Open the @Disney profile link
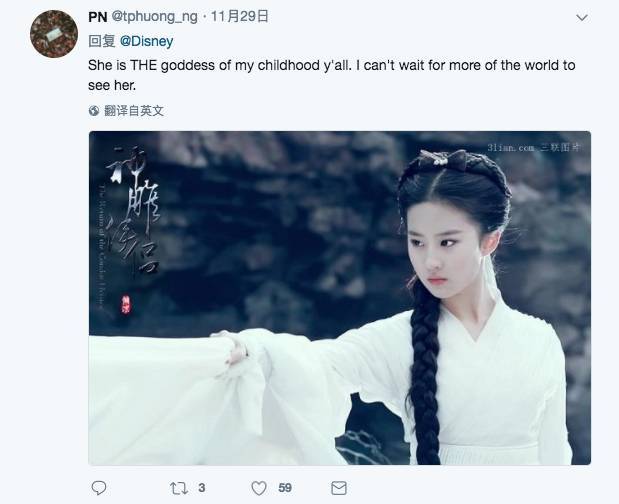Screen dimensions: 619x504 (146, 41)
